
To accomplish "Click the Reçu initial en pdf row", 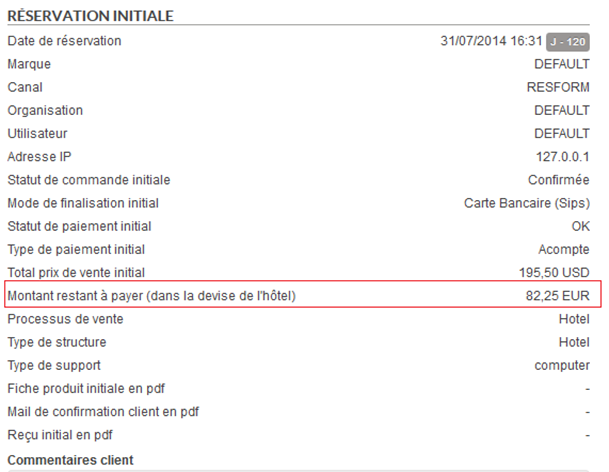I will coord(60,435).
